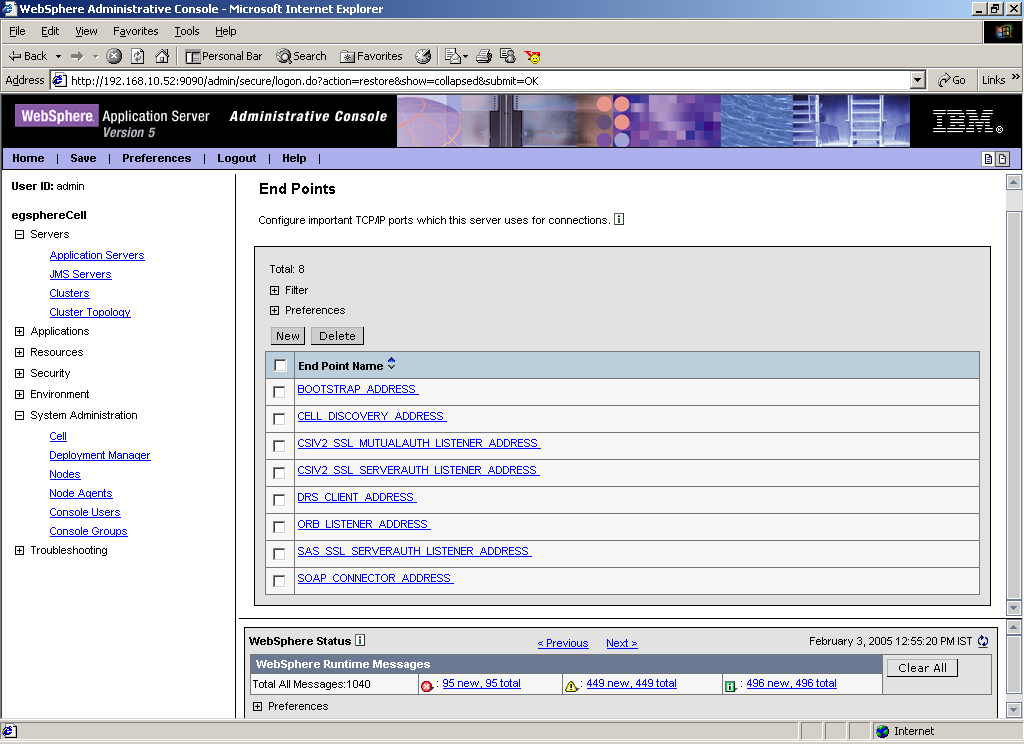Expand the Resources tree node
This screenshot has width=1024, height=744.
20,353
